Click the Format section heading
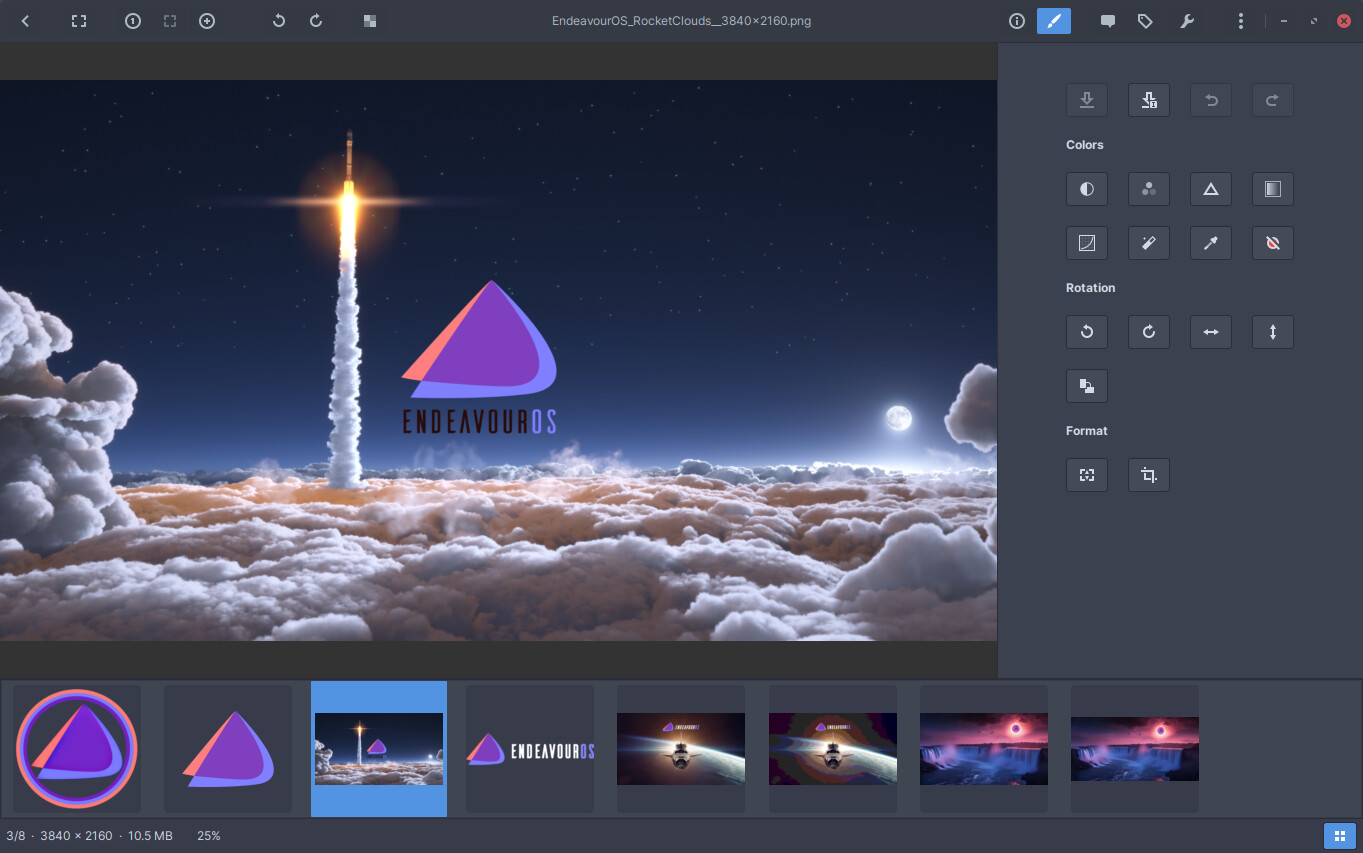Viewport: 1363px width, 853px height. (x=1087, y=431)
